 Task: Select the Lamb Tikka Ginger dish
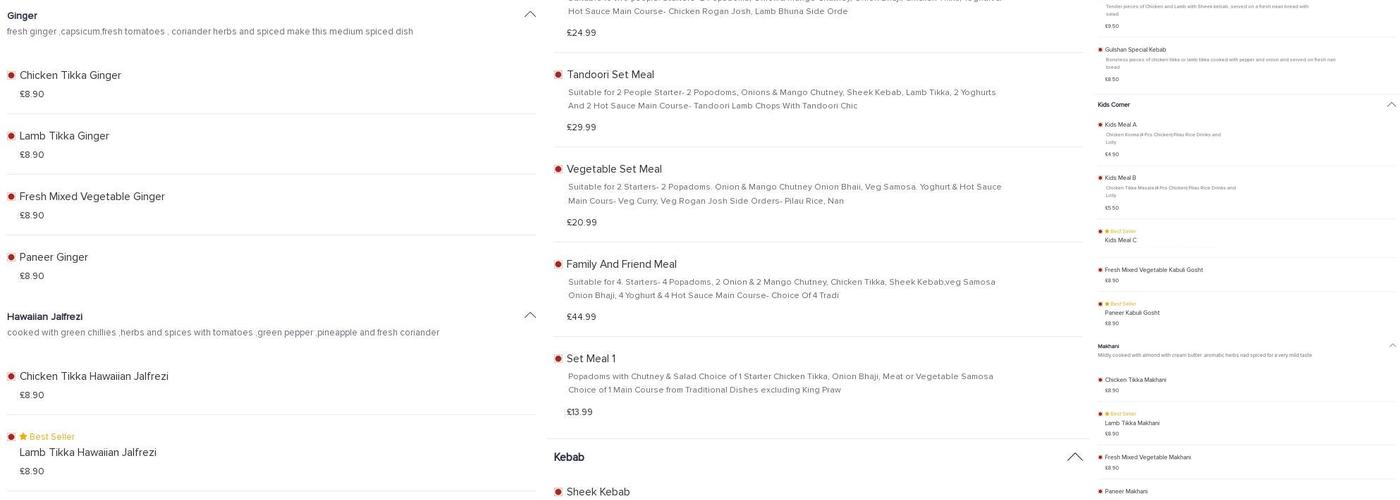coord(64,136)
